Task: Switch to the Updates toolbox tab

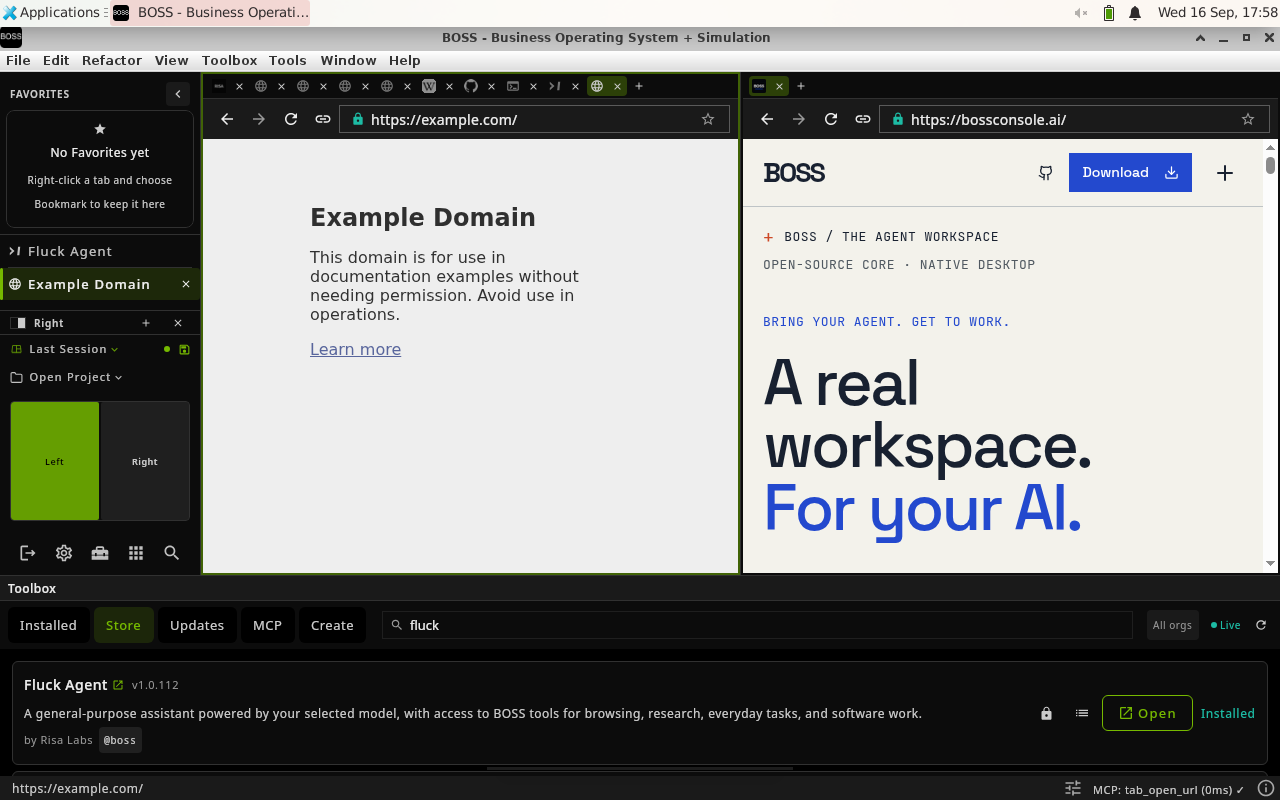Action: pyautogui.click(x=197, y=625)
